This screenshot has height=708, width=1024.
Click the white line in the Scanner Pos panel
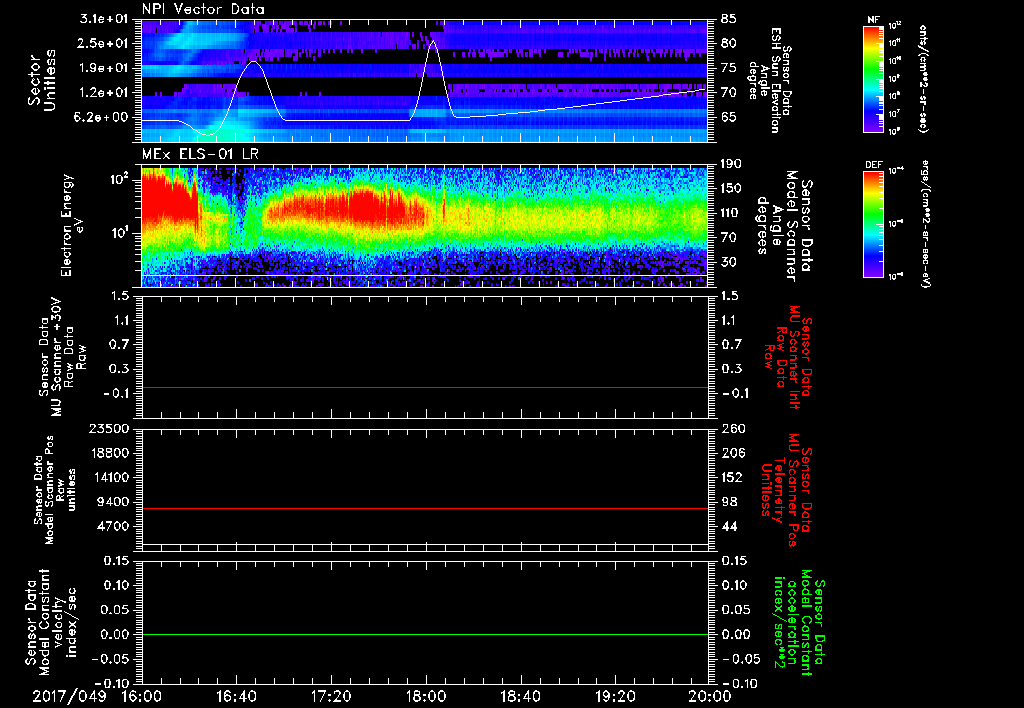pyautogui.click(x=424, y=544)
